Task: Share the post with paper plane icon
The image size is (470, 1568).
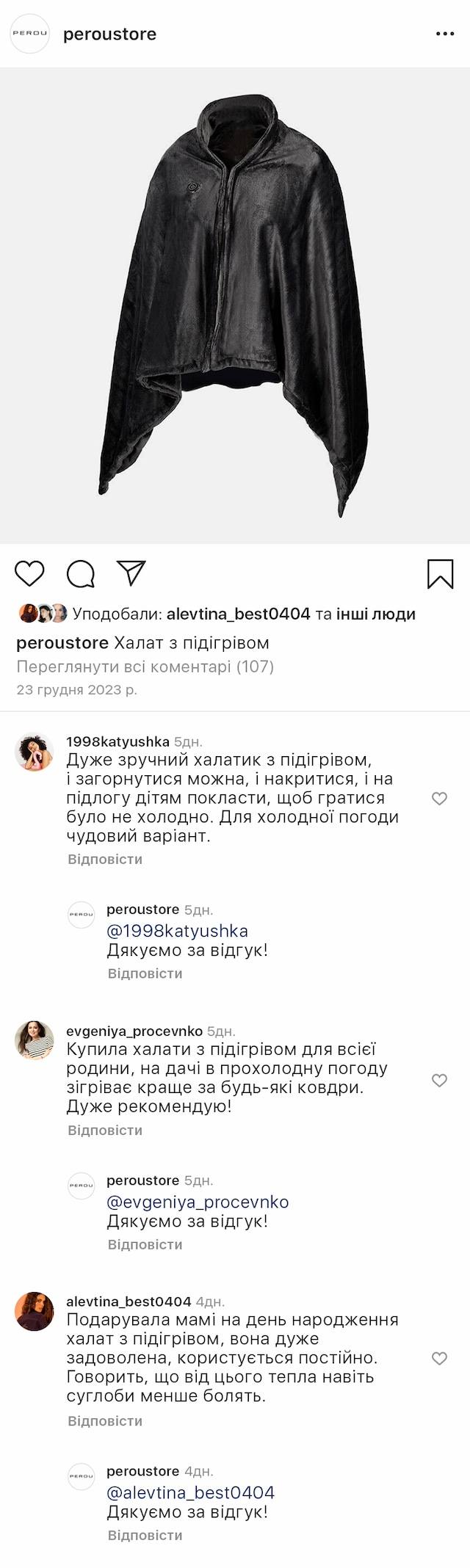Action: [x=131, y=573]
